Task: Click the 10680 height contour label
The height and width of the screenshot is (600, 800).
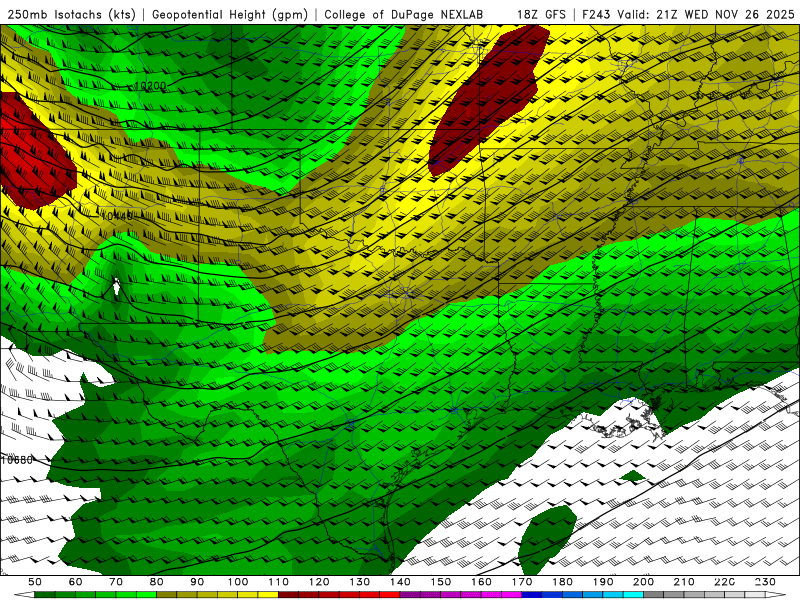Action: pos(17,460)
